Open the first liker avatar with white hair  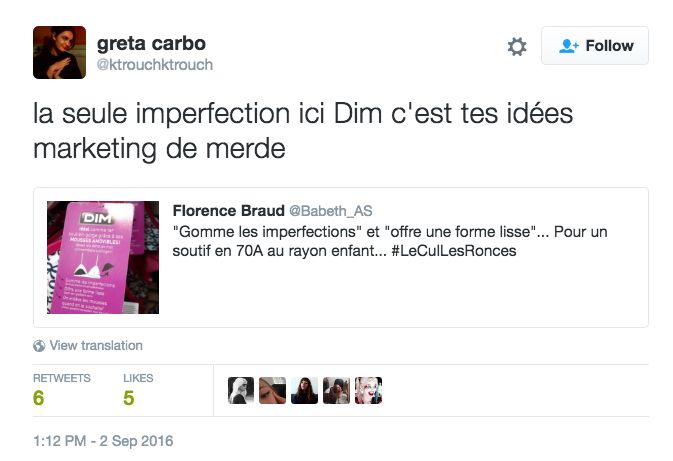241,391
